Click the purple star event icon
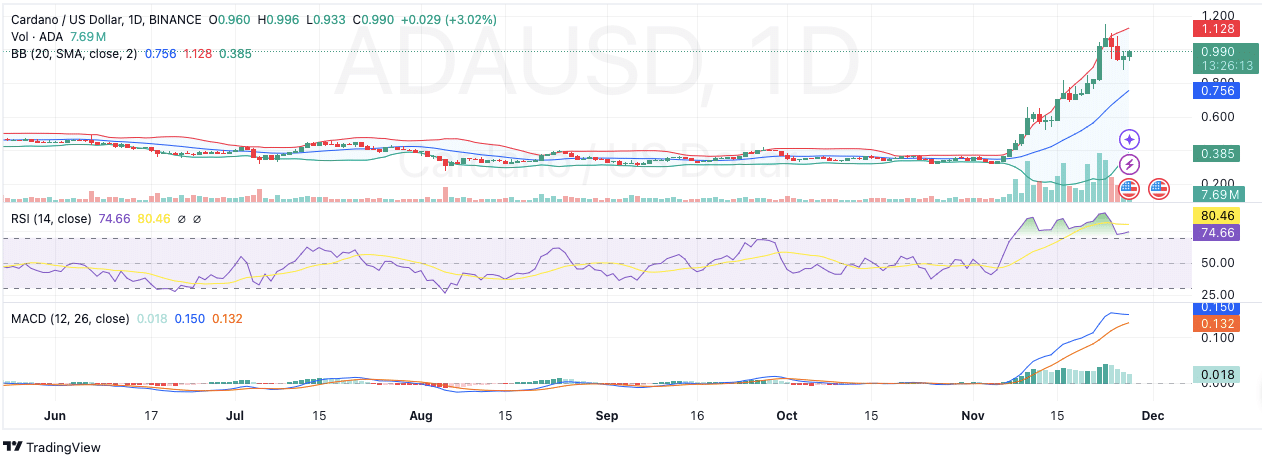1262x457 pixels. [1129, 140]
